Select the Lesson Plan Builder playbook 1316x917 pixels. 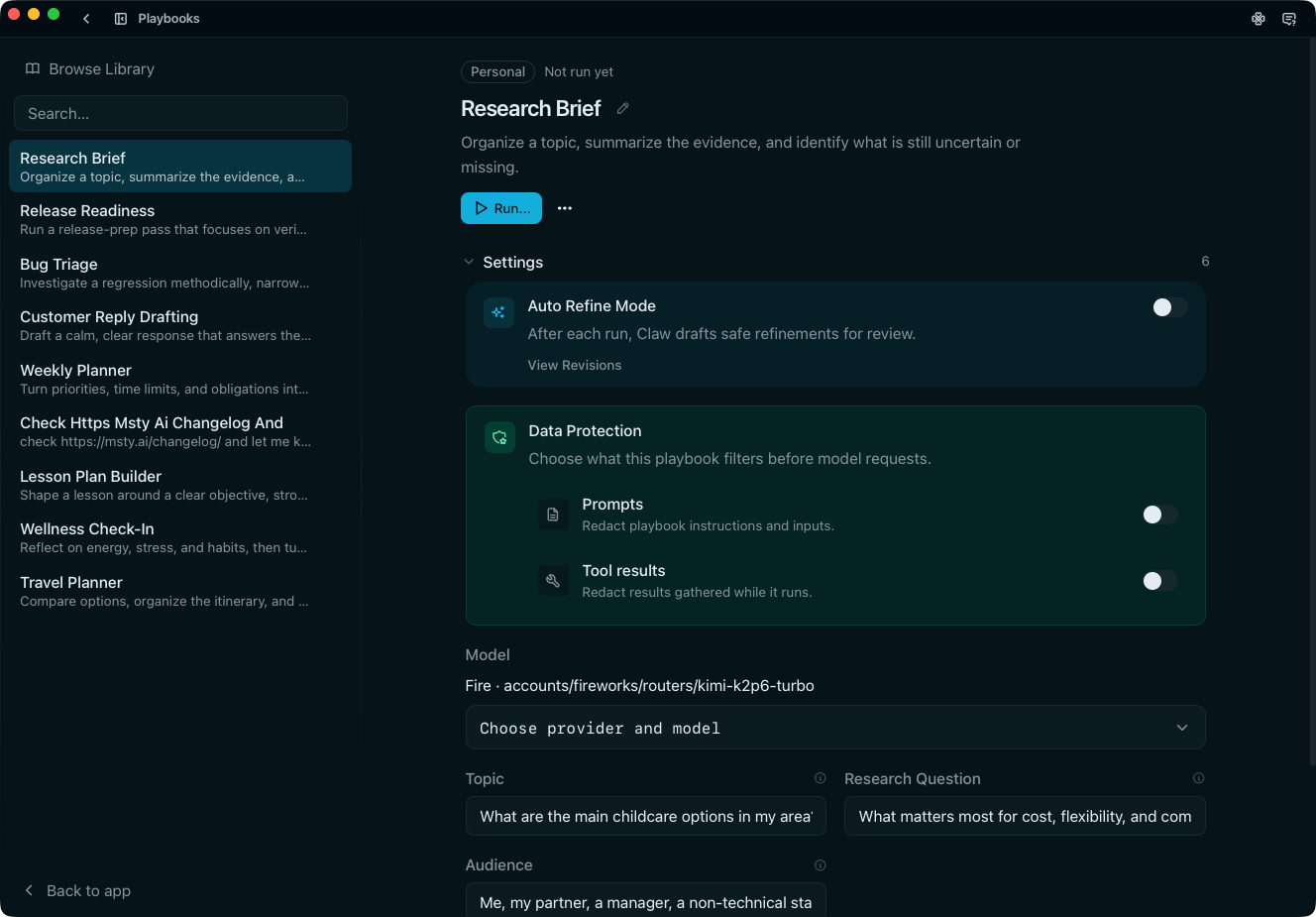click(180, 485)
